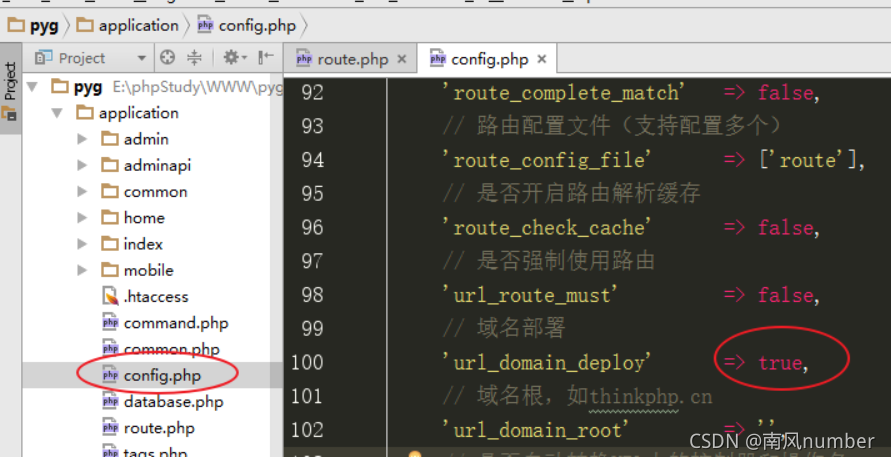The width and height of the screenshot is (891, 460).
Task: Expand the common folder
Action: click(x=82, y=191)
